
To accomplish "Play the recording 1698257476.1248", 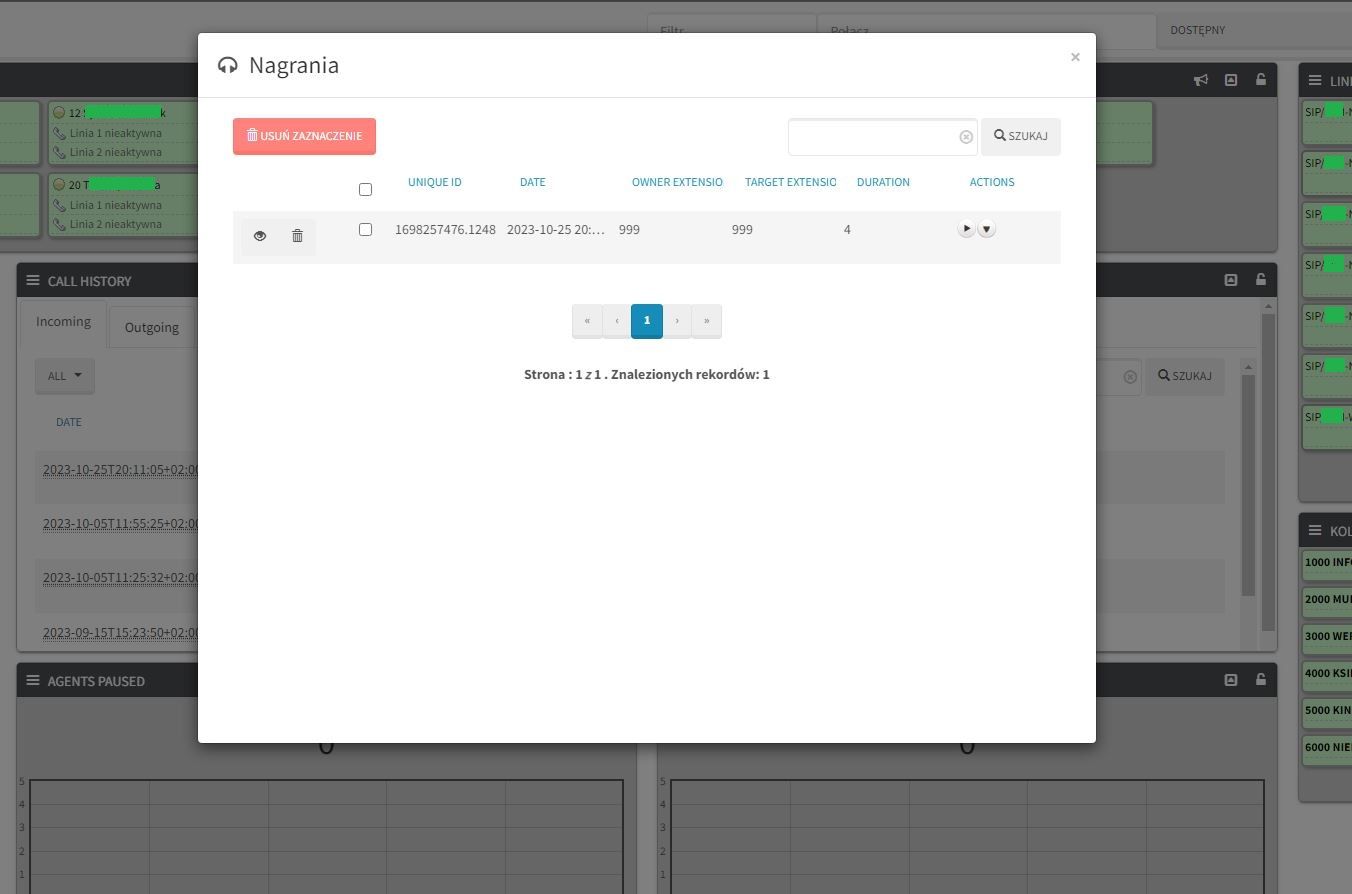I will (x=966, y=229).
